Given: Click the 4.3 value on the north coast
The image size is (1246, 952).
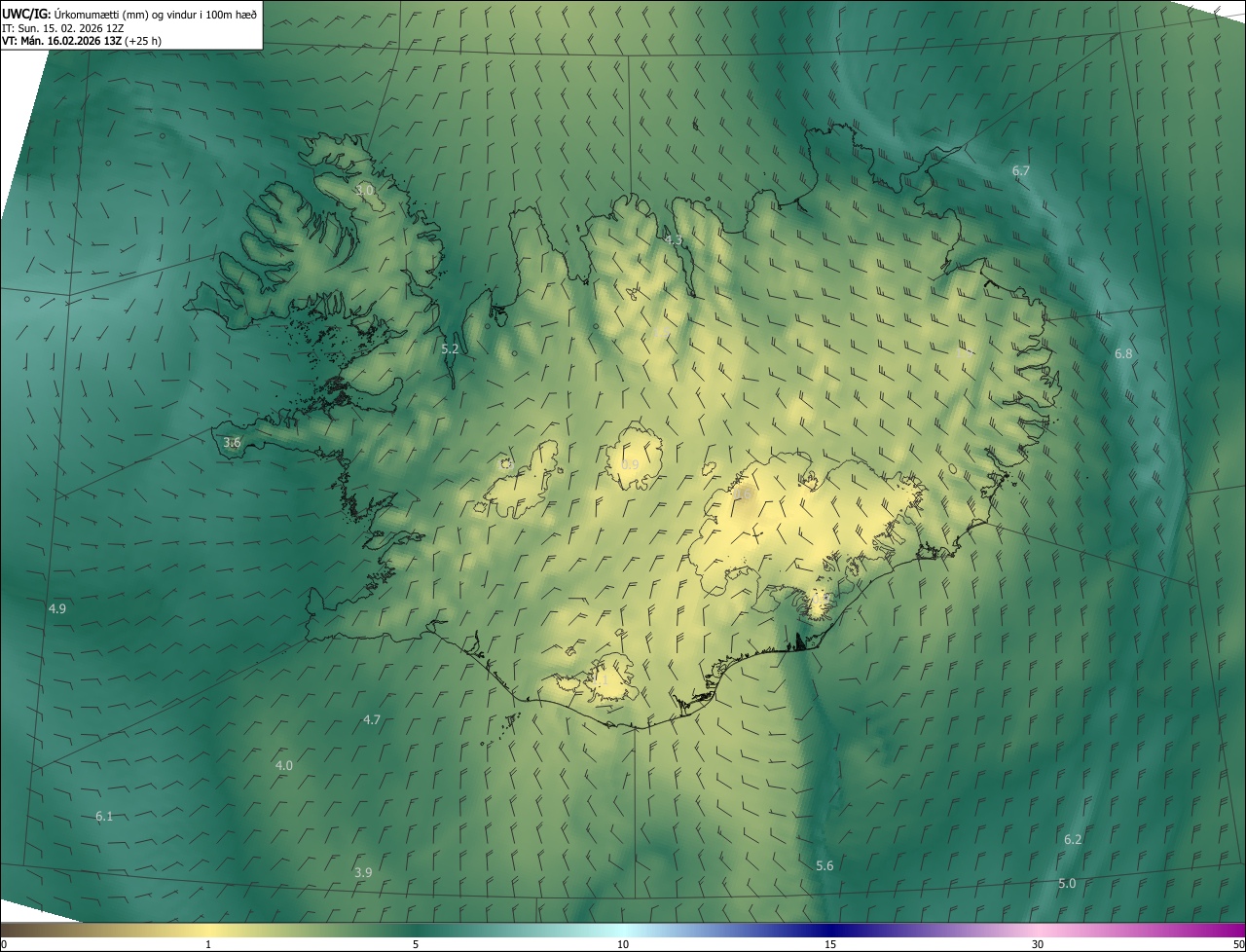Looking at the screenshot, I should tap(674, 239).
